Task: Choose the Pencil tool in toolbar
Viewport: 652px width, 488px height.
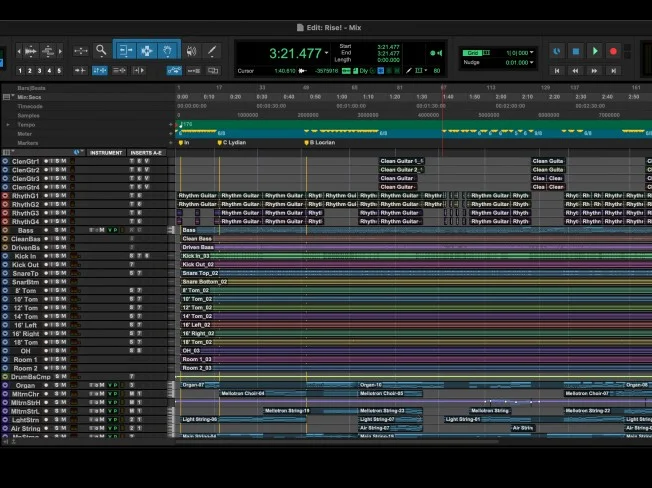Action: tap(212, 51)
